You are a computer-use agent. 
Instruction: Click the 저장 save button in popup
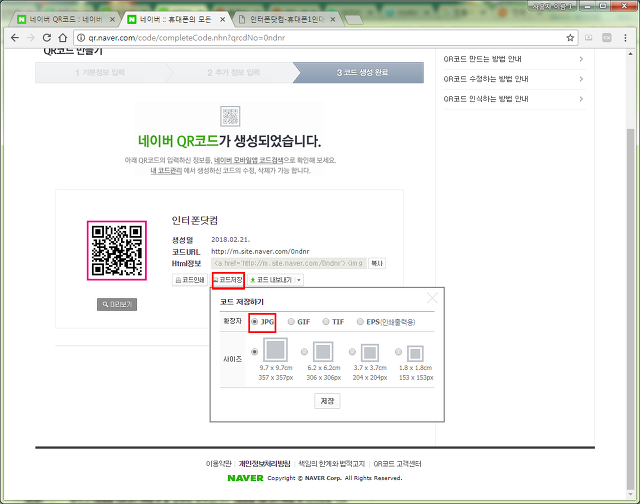(x=327, y=401)
